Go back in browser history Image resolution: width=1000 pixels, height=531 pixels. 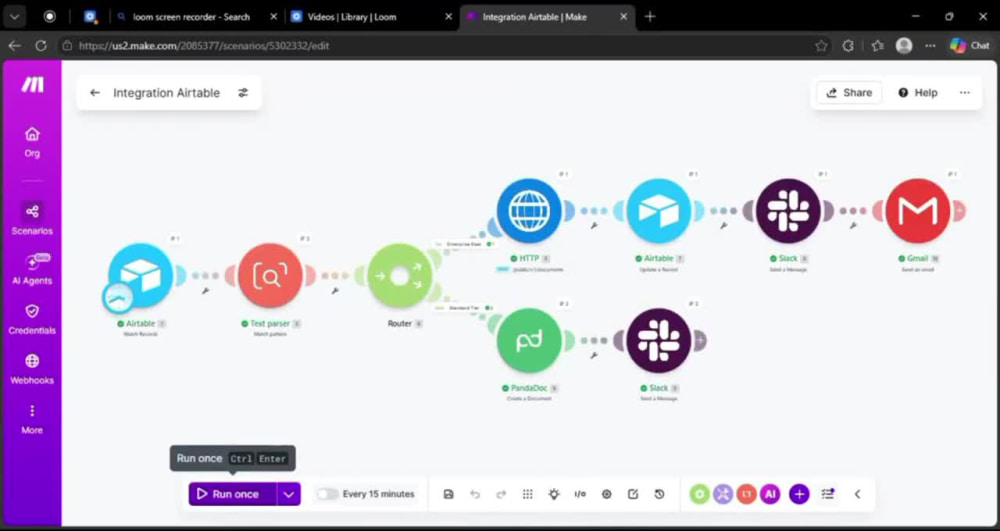(x=14, y=46)
